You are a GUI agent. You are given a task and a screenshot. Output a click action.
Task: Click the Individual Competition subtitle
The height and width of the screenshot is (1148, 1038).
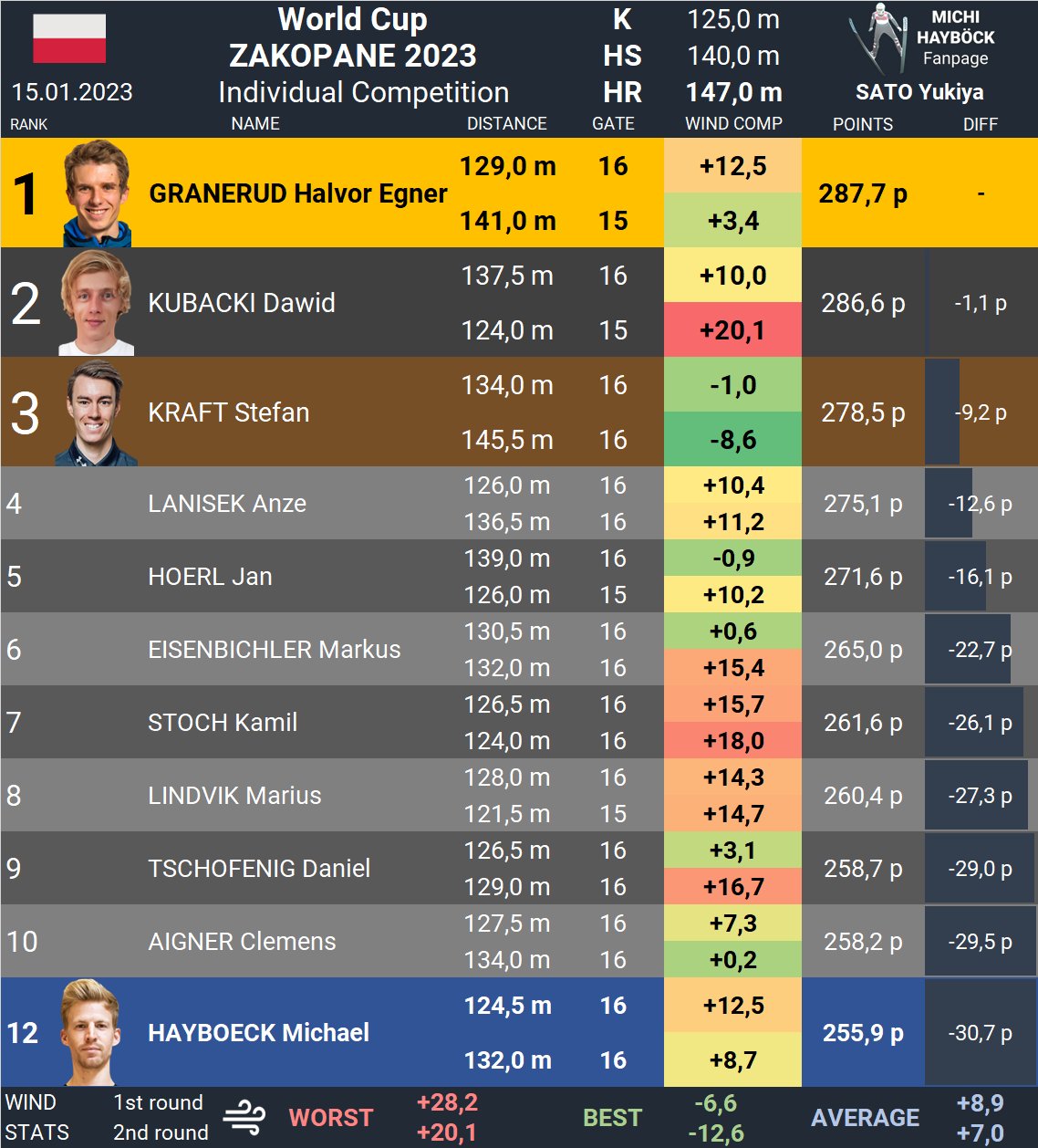(363, 92)
